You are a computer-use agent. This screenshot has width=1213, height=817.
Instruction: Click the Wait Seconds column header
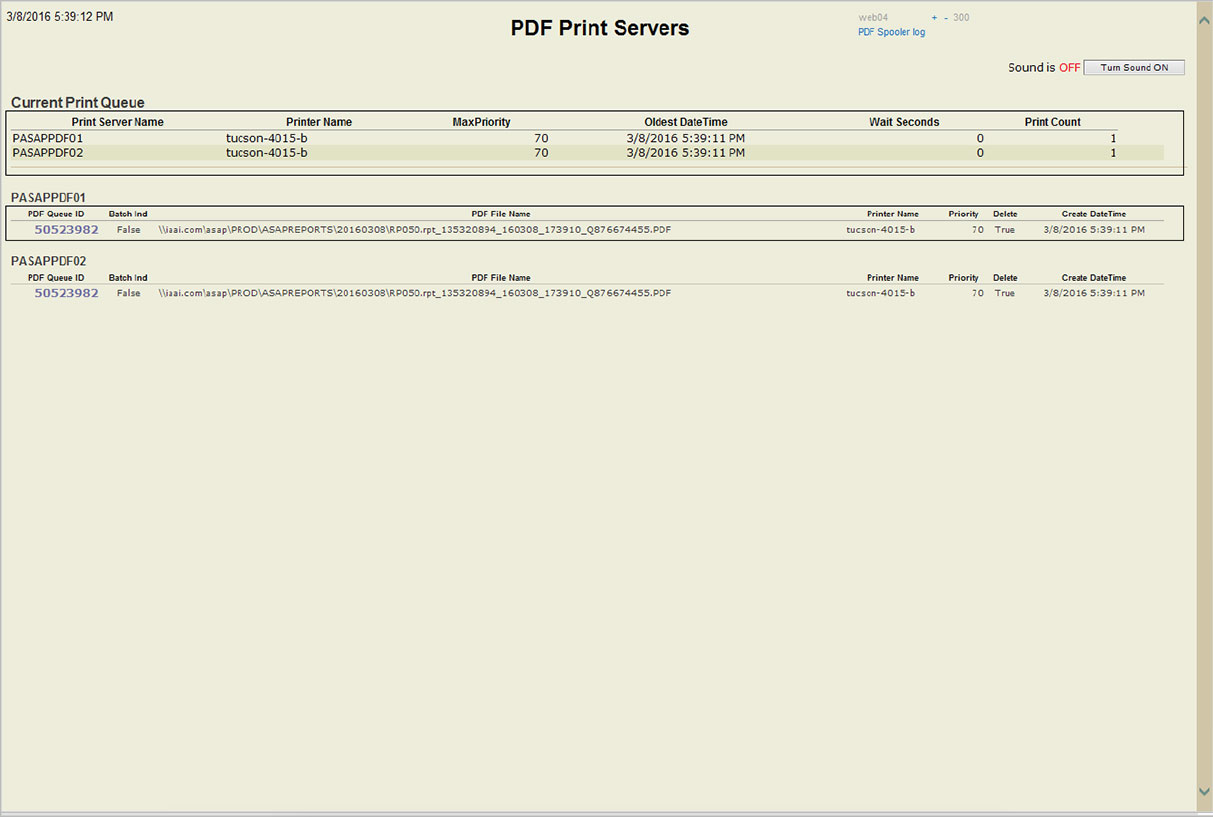point(903,122)
